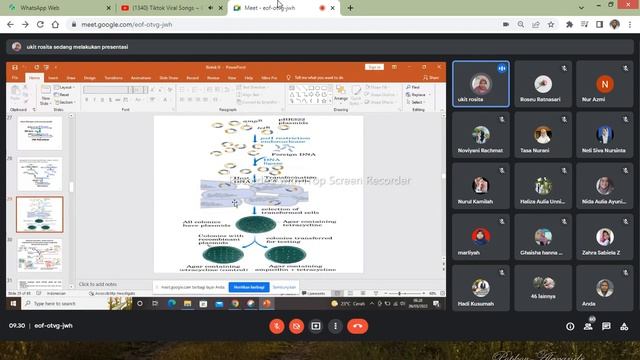Switch to Slide Sorter view in status bar
Viewport: 640px width, 360px height.
pyautogui.click(x=350, y=293)
